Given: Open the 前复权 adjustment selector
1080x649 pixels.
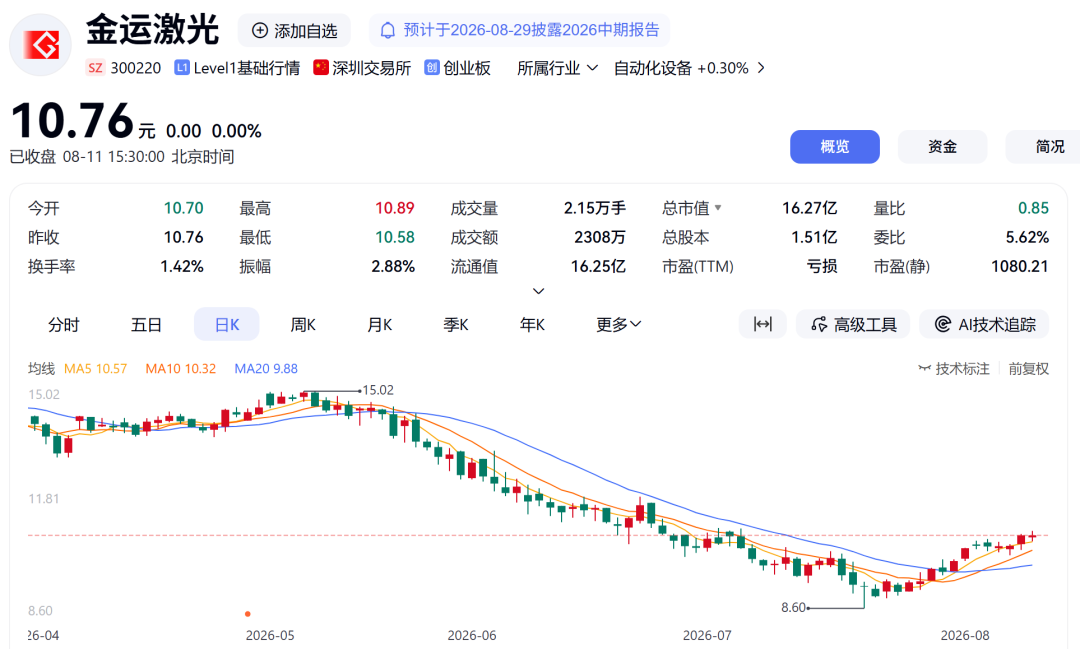Looking at the screenshot, I should point(1028,369).
